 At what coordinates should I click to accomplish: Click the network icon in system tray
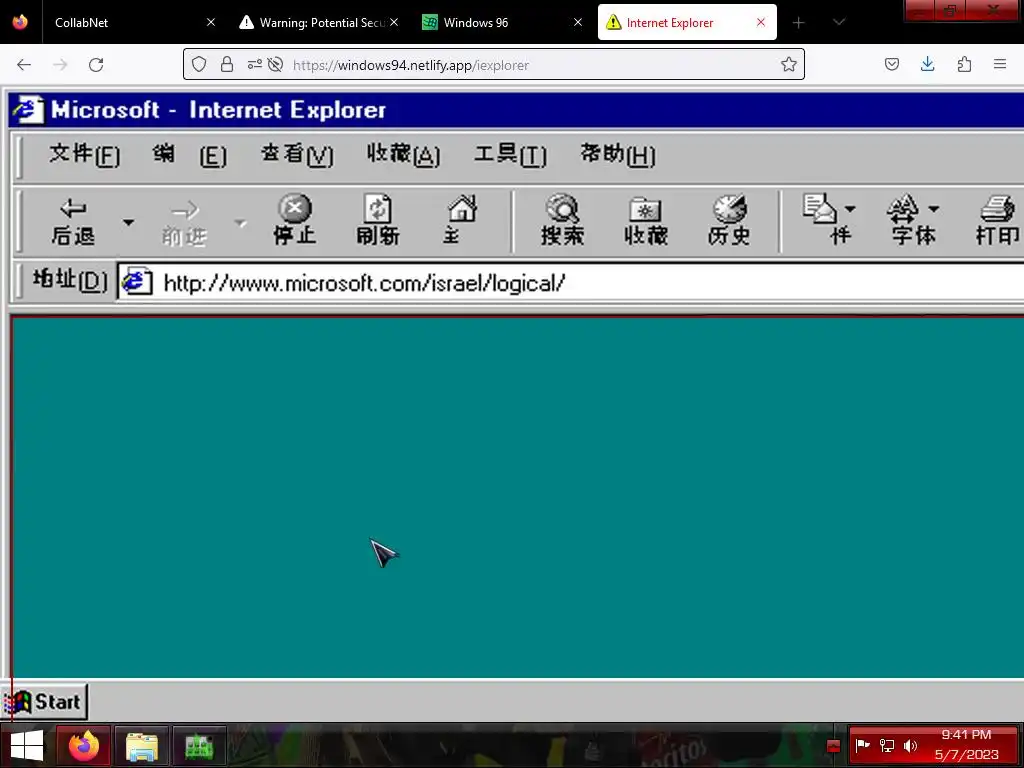click(x=886, y=746)
